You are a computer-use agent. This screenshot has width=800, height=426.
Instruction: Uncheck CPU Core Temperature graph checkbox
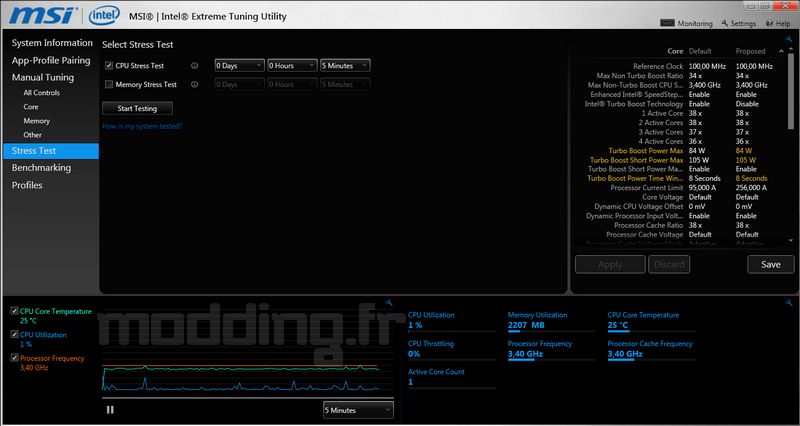point(15,311)
